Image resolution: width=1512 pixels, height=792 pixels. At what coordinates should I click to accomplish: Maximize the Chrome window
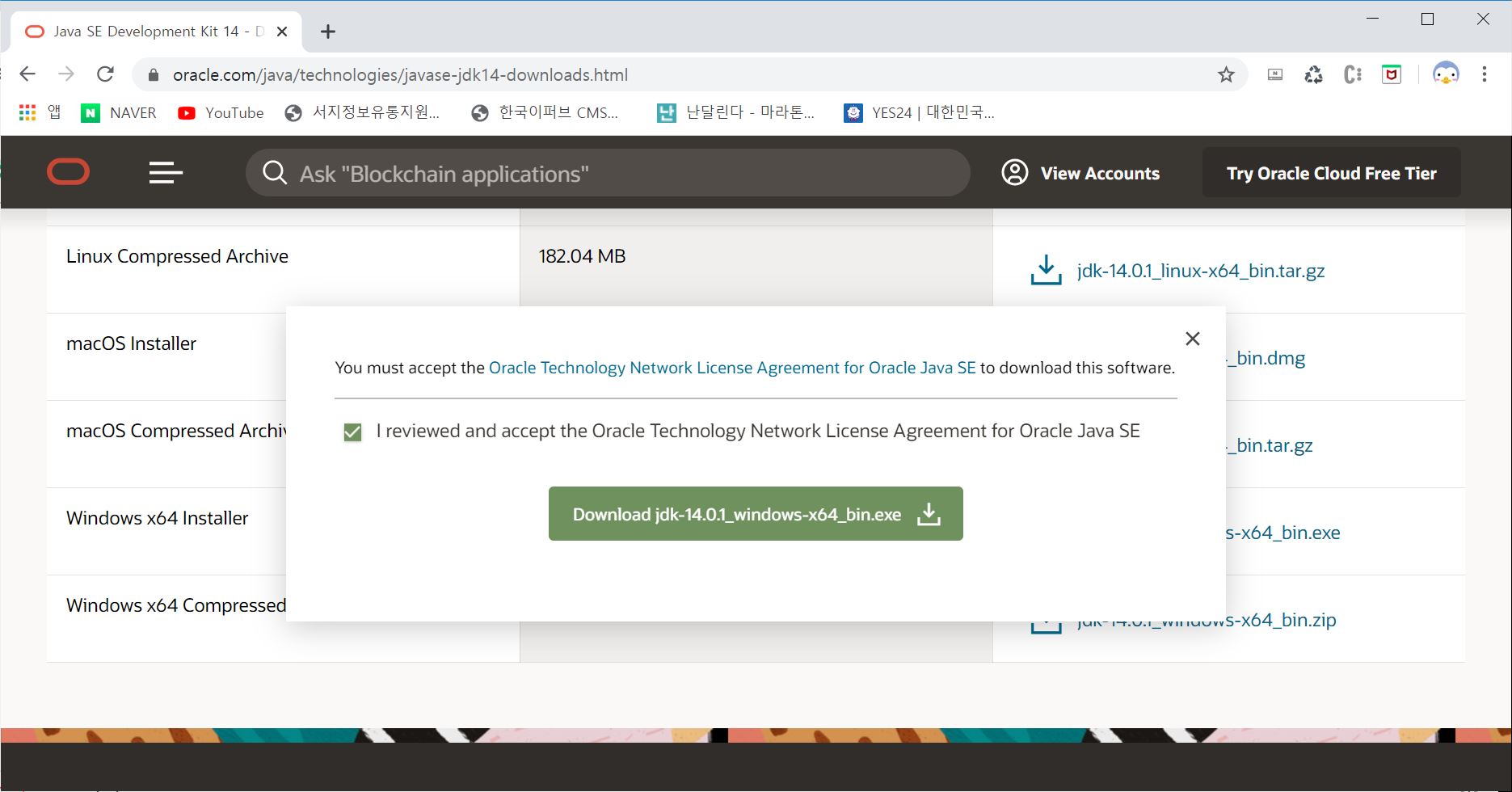coord(1427,19)
